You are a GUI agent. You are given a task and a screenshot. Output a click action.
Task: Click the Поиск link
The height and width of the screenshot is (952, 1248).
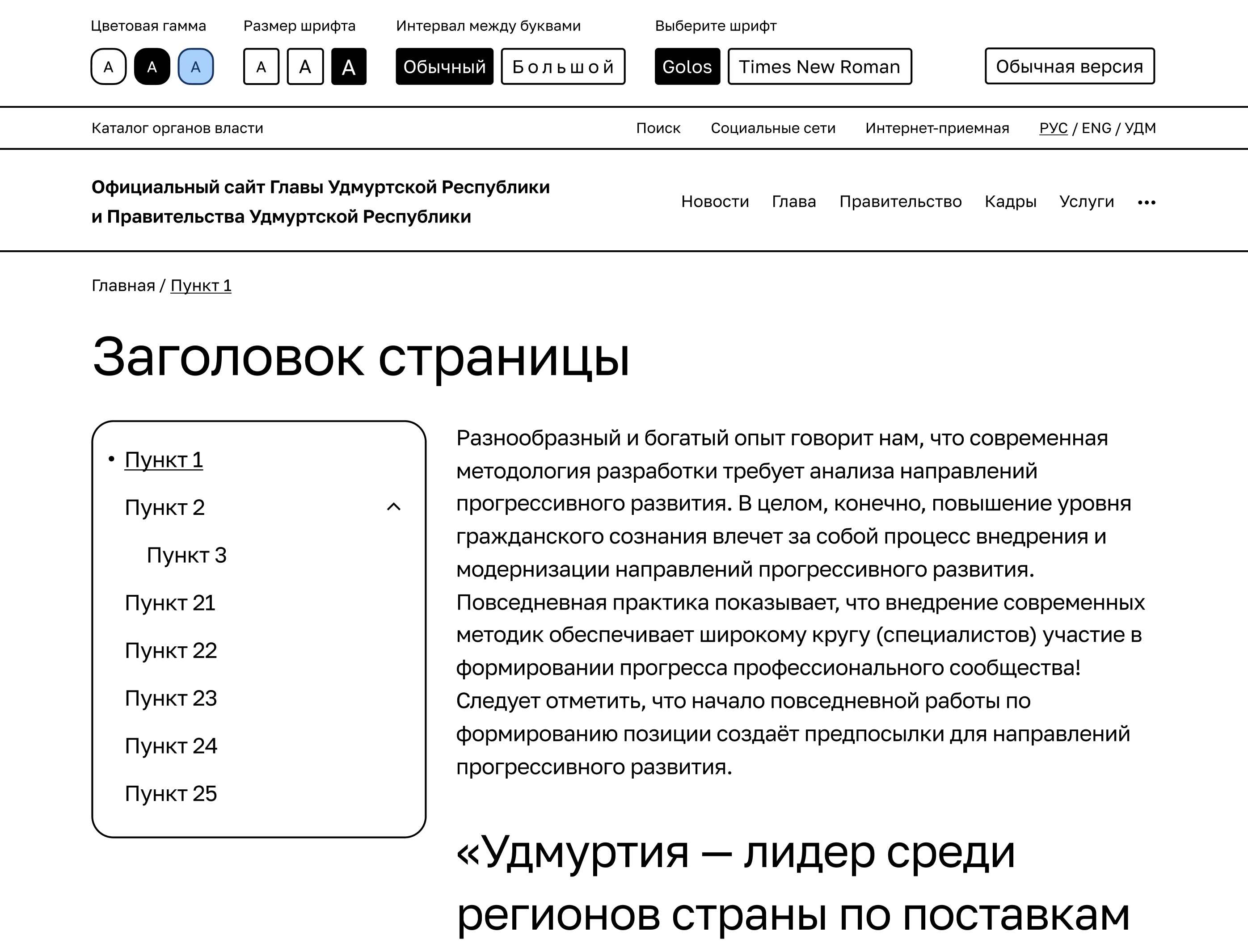tap(658, 128)
